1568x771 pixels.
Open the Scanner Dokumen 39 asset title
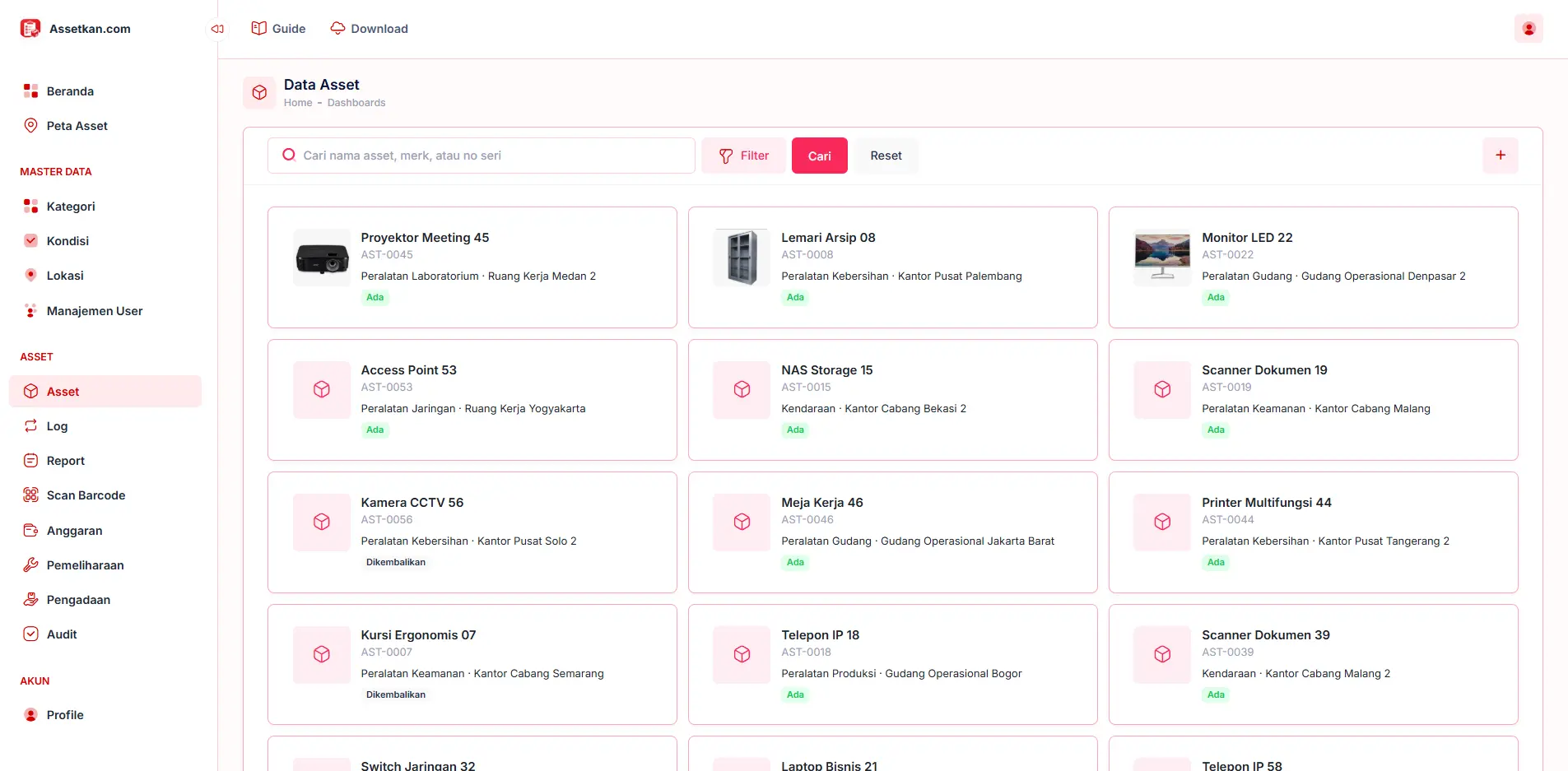[x=1266, y=635]
